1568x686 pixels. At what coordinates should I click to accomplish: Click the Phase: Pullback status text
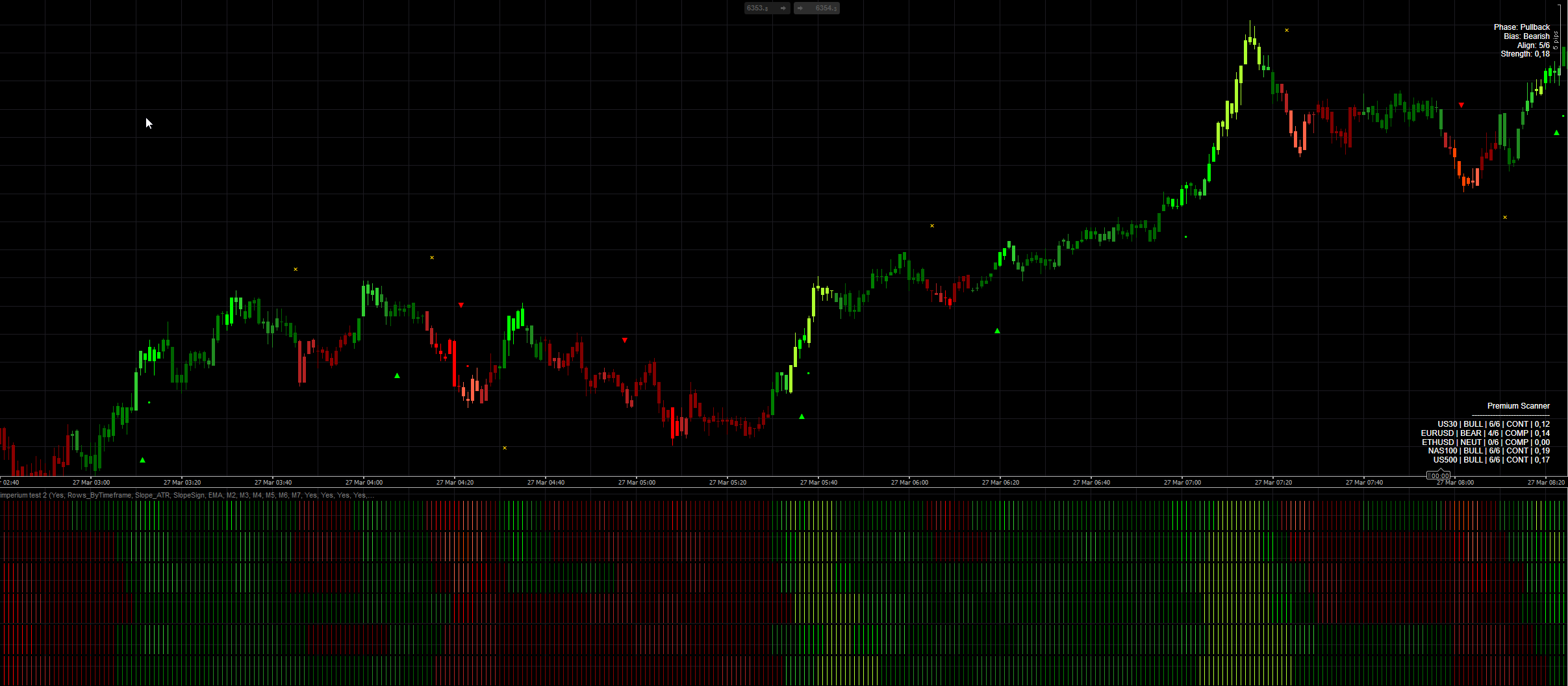[1521, 27]
